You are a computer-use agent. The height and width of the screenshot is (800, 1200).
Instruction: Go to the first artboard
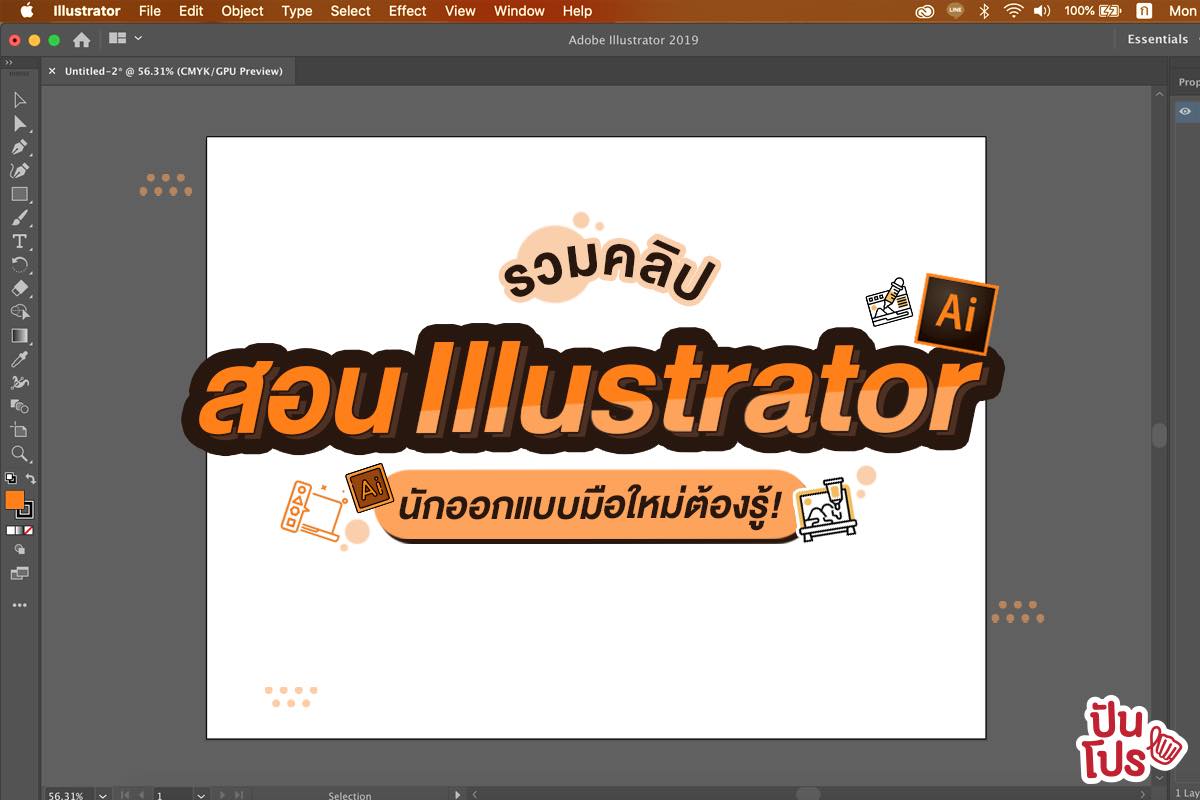(x=125, y=795)
